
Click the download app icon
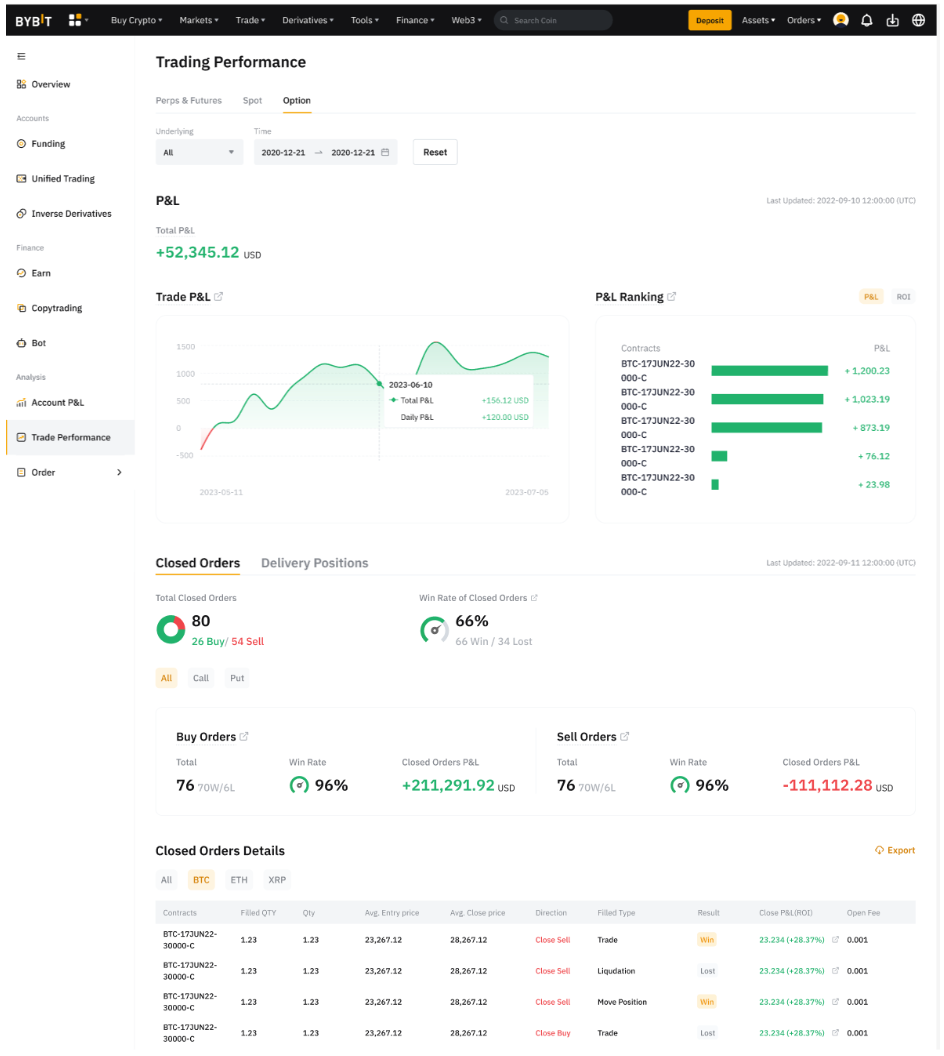892,20
